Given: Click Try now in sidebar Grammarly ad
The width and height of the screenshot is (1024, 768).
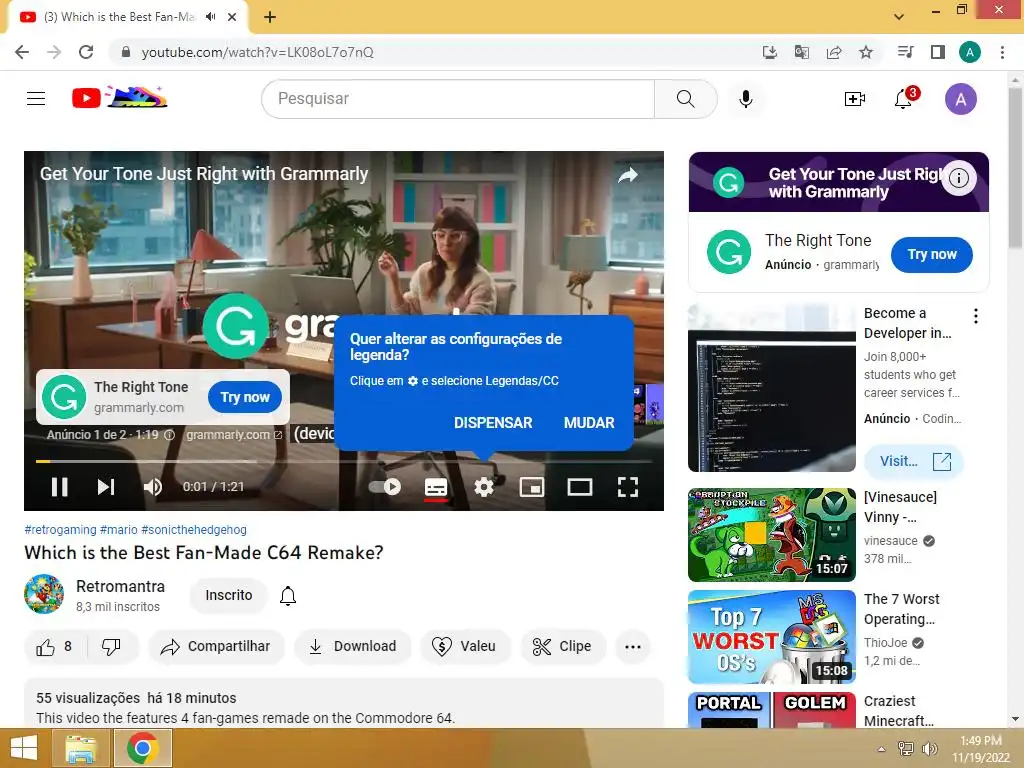Looking at the screenshot, I should tap(932, 255).
